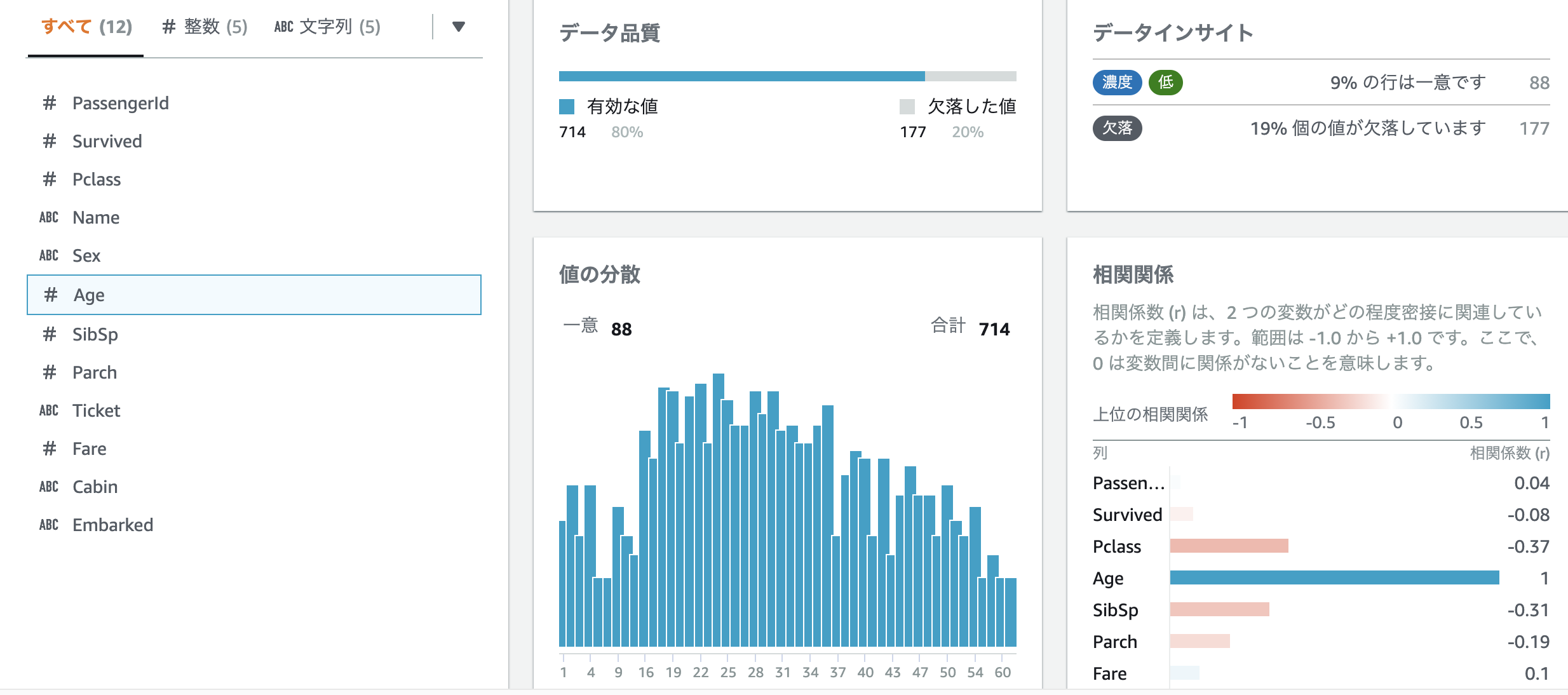The width and height of the screenshot is (1568, 695).
Task: Click the ABC string icon beside Name
Action: click(x=50, y=217)
